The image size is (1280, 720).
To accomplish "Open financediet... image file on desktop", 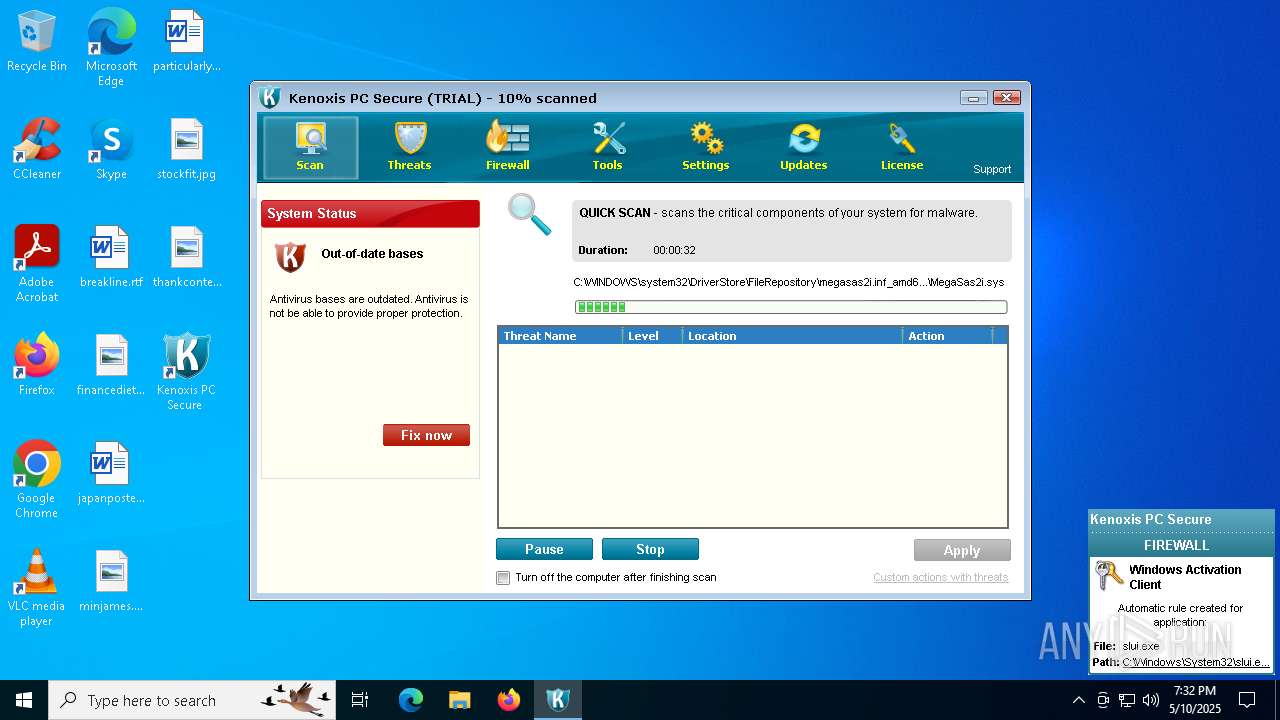I will [111, 366].
